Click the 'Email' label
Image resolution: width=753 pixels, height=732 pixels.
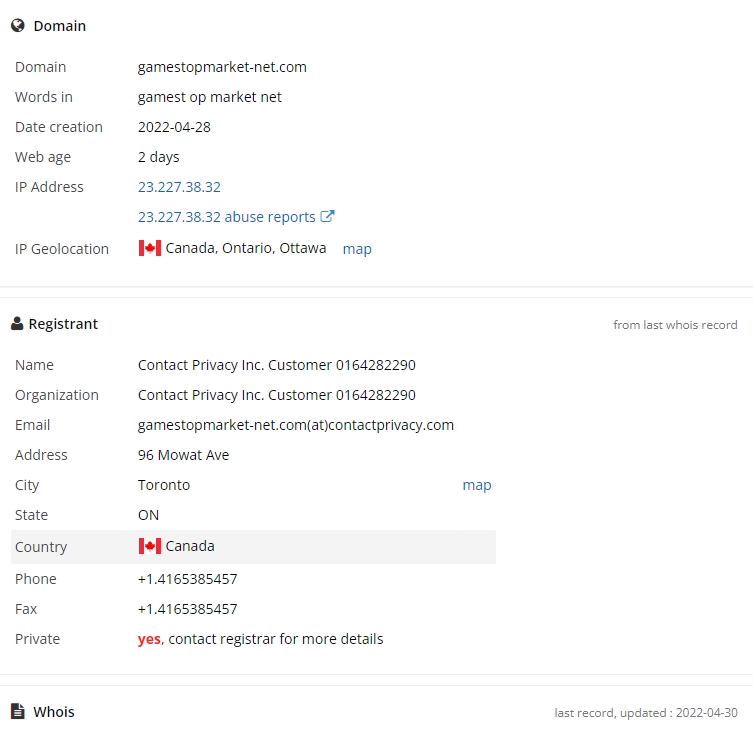click(x=32, y=425)
